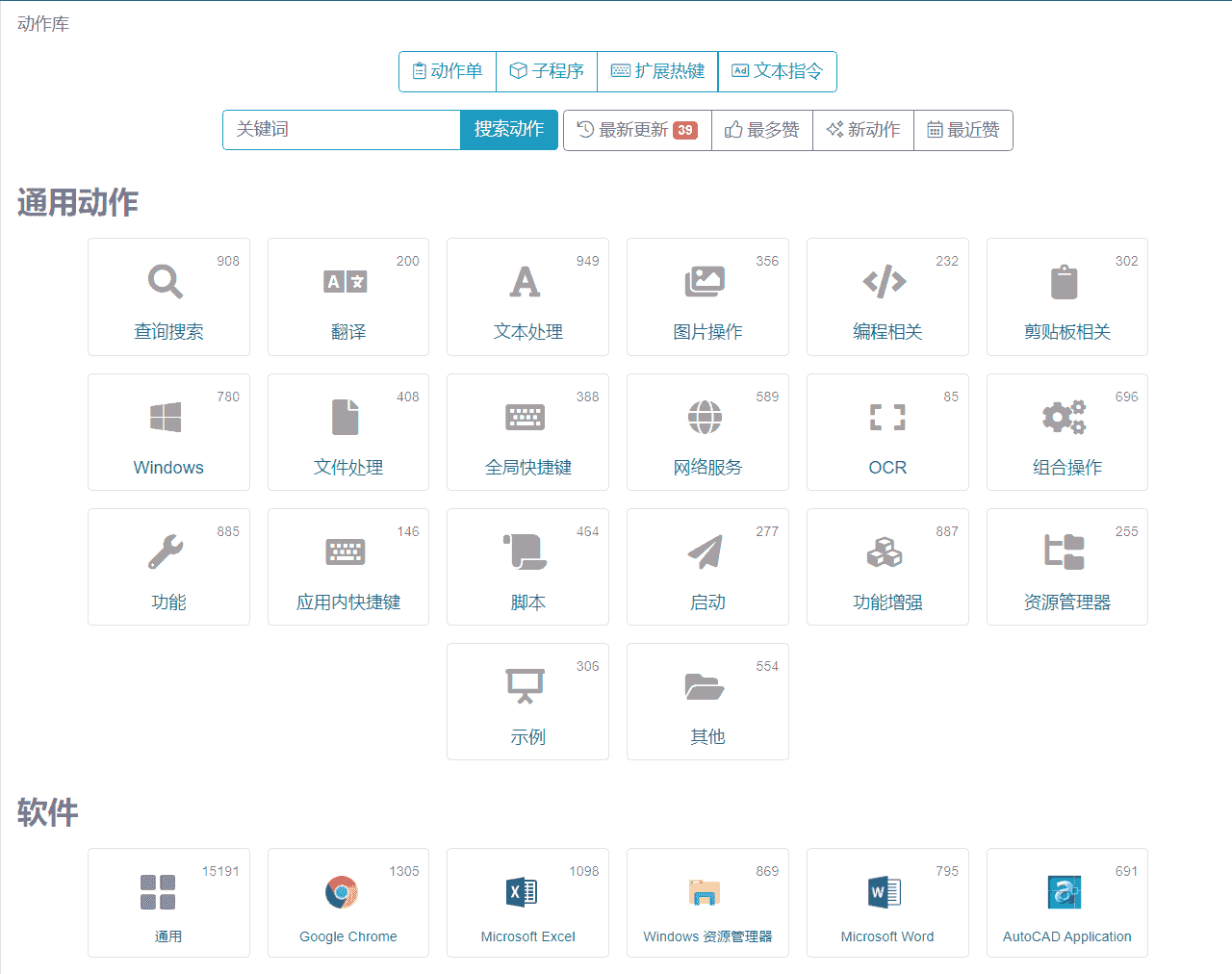1232x974 pixels.
Task: Select the 功能 wrench icon
Action: [x=166, y=551]
